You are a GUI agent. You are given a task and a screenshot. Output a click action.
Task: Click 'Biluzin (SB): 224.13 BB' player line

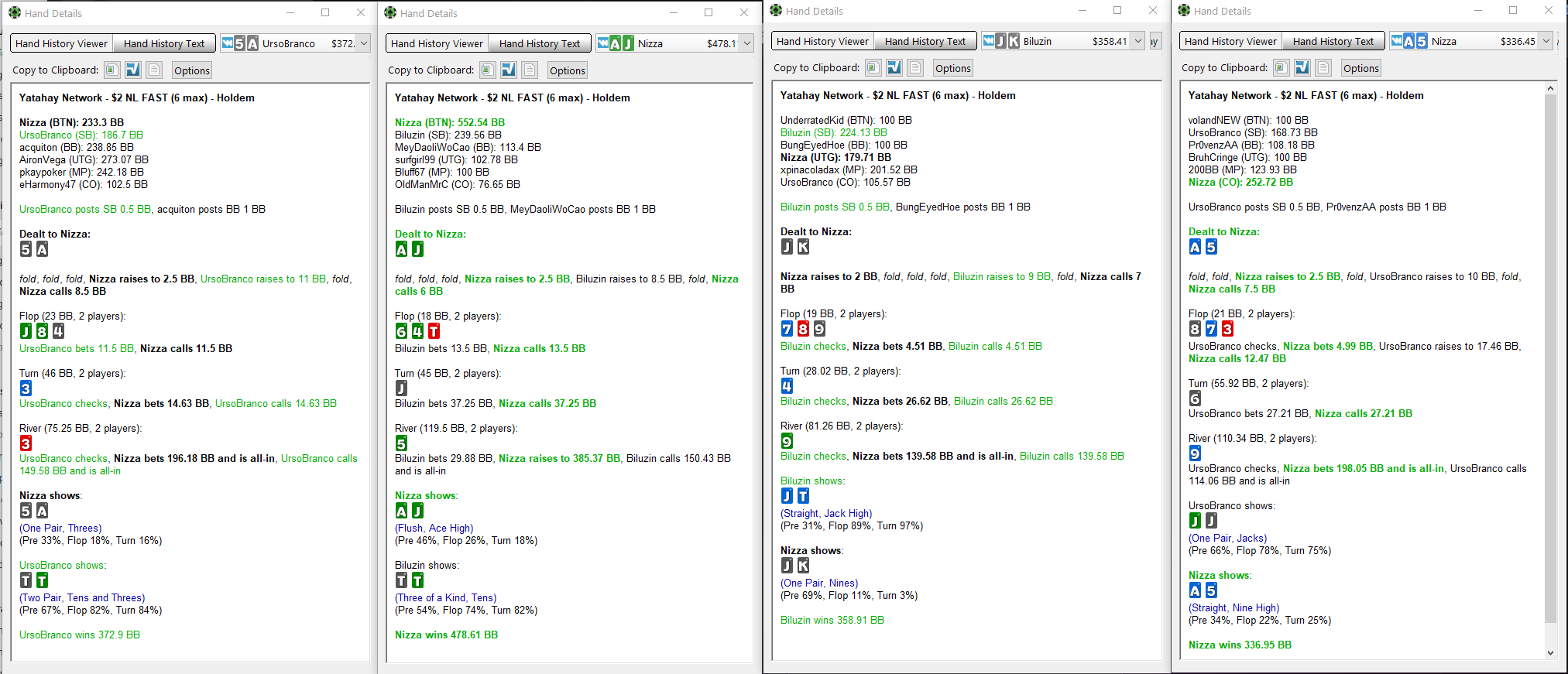834,132
